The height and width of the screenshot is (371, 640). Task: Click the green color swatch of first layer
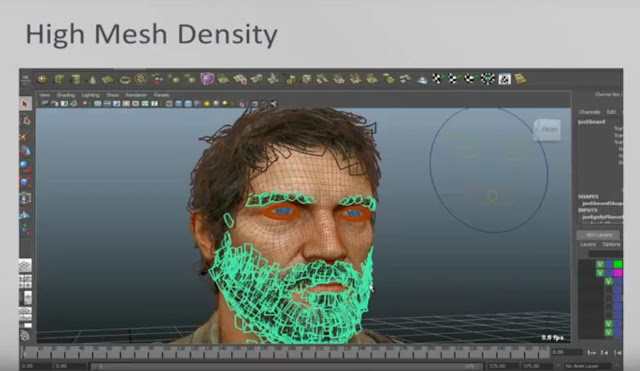(x=618, y=264)
